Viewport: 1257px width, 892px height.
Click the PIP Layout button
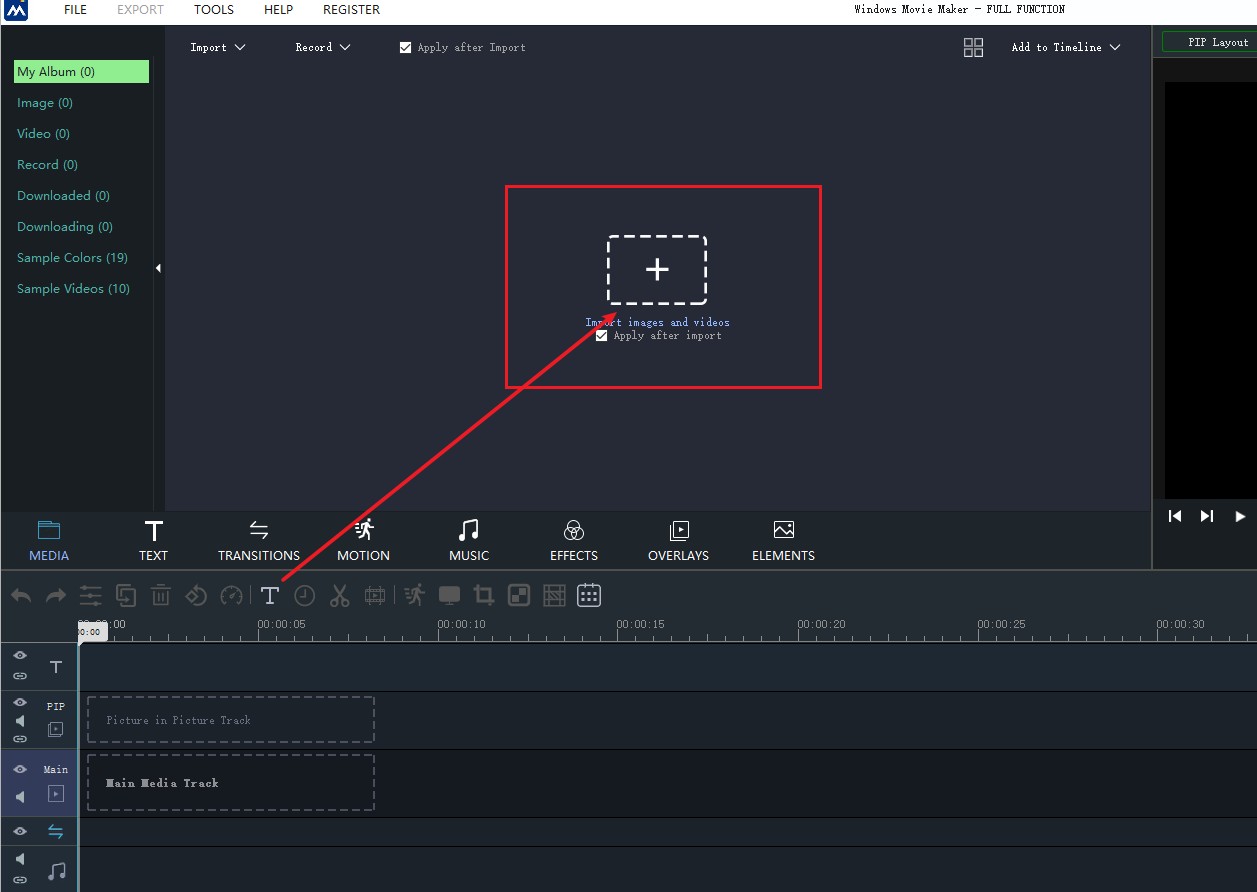tap(1210, 42)
